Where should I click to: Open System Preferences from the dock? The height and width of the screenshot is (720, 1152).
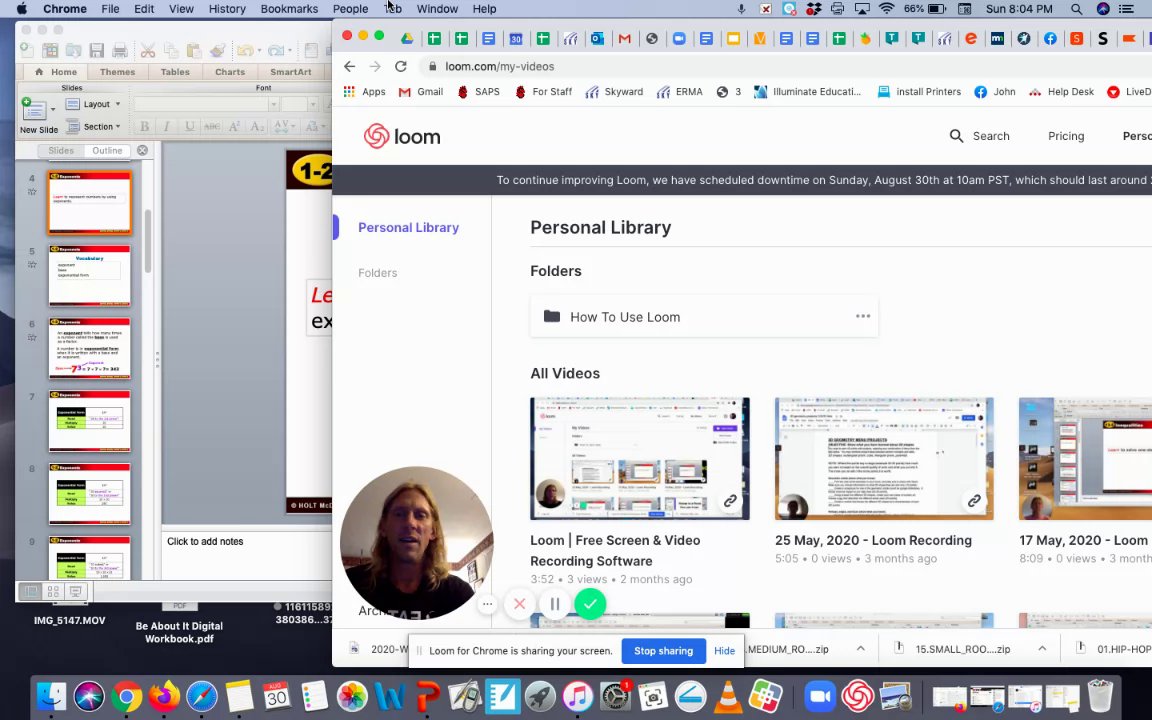[615, 696]
